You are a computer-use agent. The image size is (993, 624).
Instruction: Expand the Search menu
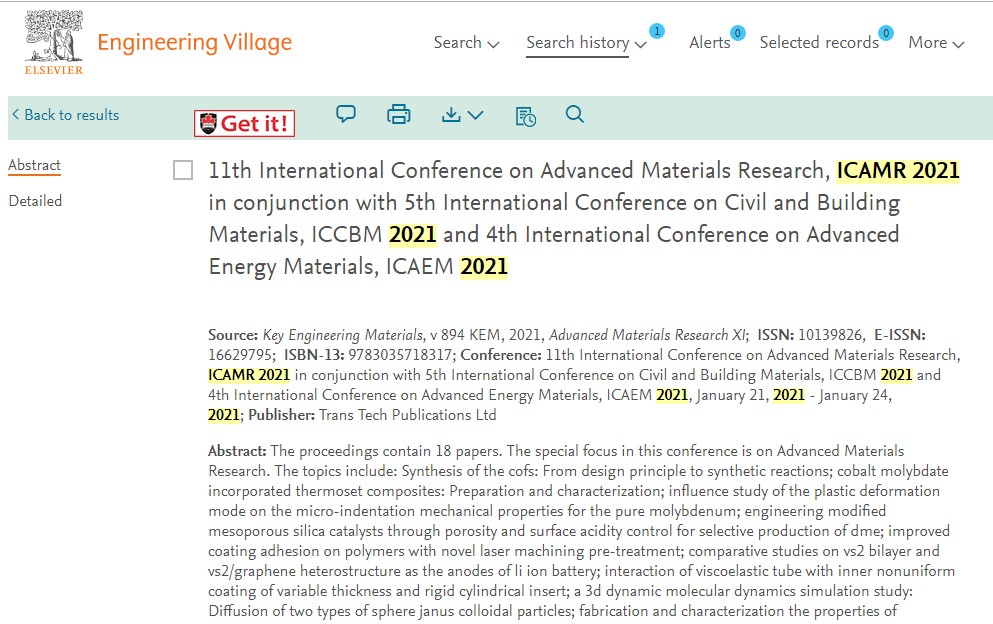[x=466, y=43]
